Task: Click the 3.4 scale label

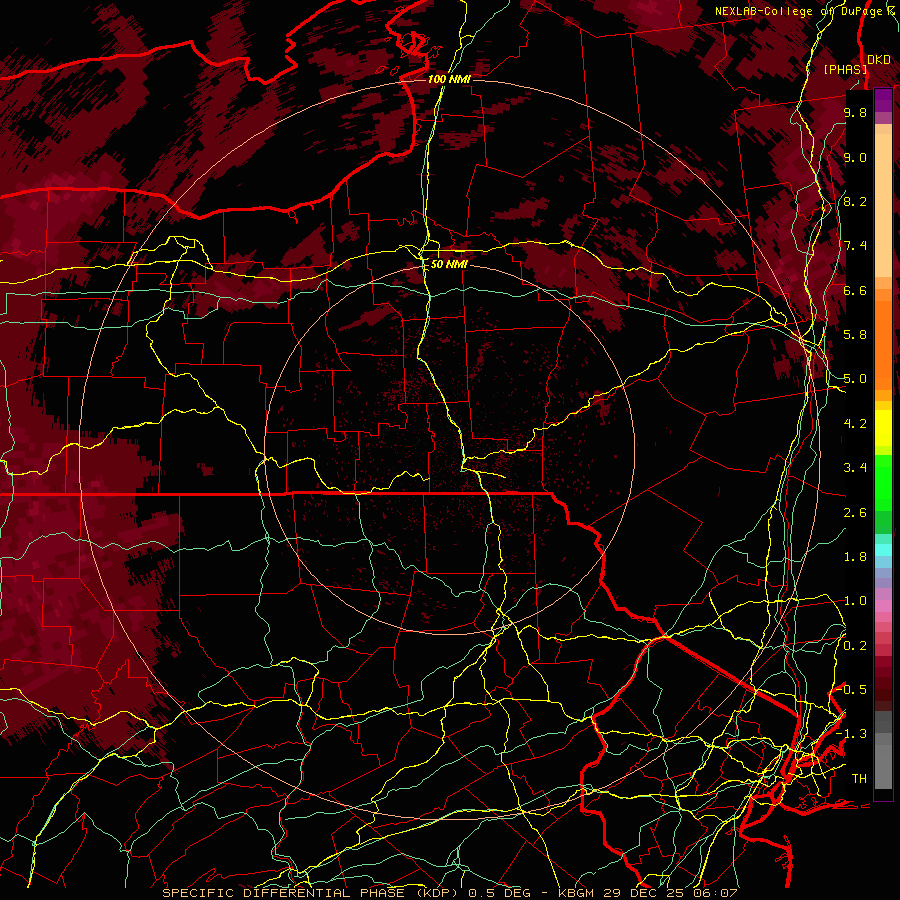Action: coord(855,468)
